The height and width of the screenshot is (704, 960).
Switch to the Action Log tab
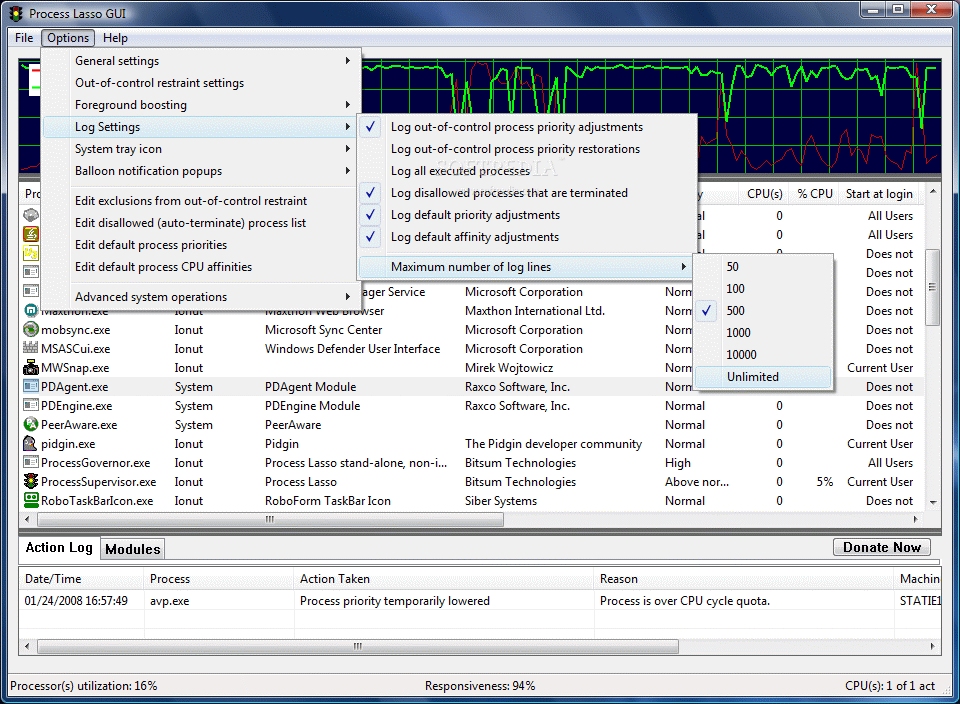pyautogui.click(x=59, y=548)
